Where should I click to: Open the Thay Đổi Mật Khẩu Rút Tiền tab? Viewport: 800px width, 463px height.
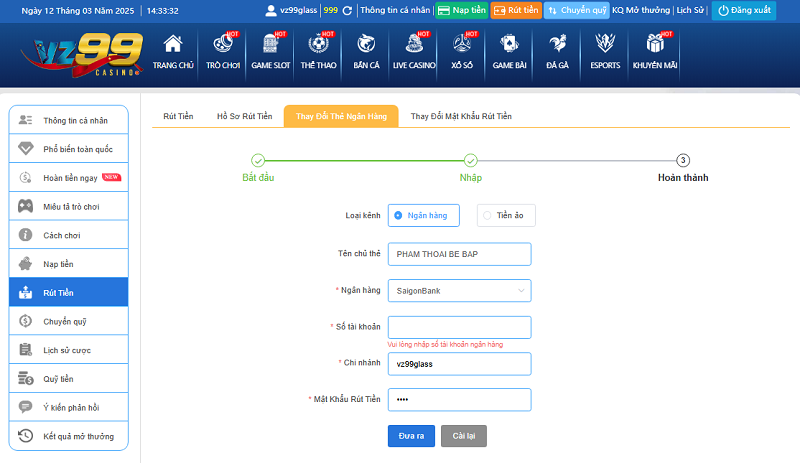(x=461, y=116)
